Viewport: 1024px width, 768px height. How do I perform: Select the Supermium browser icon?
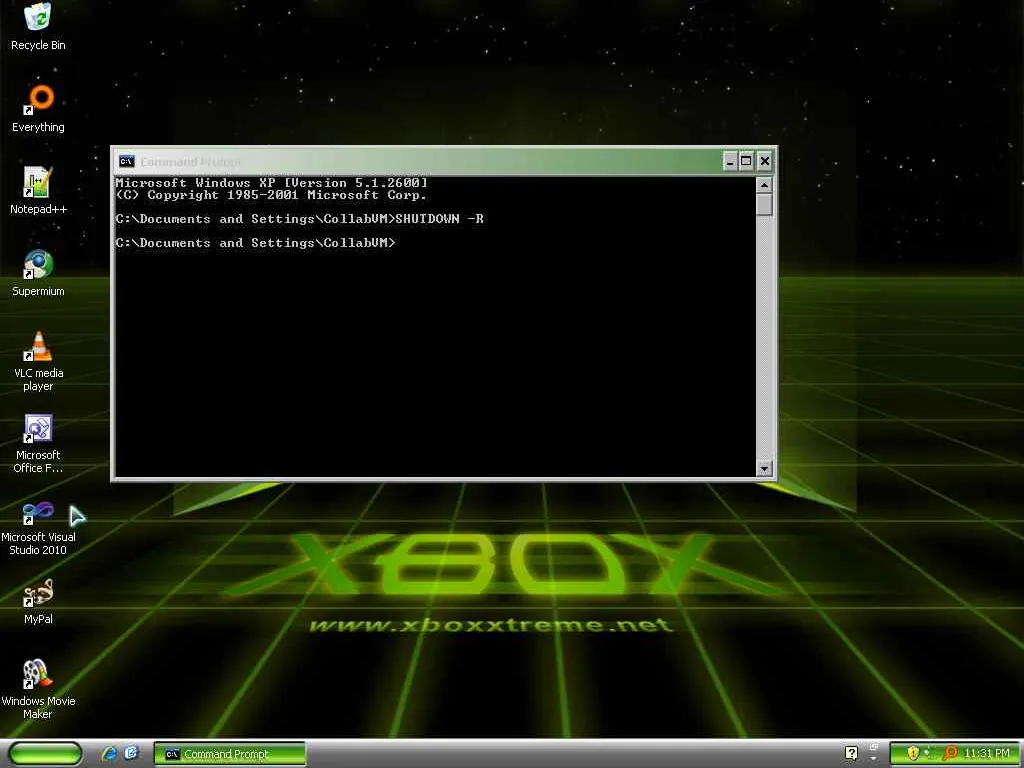[38, 273]
